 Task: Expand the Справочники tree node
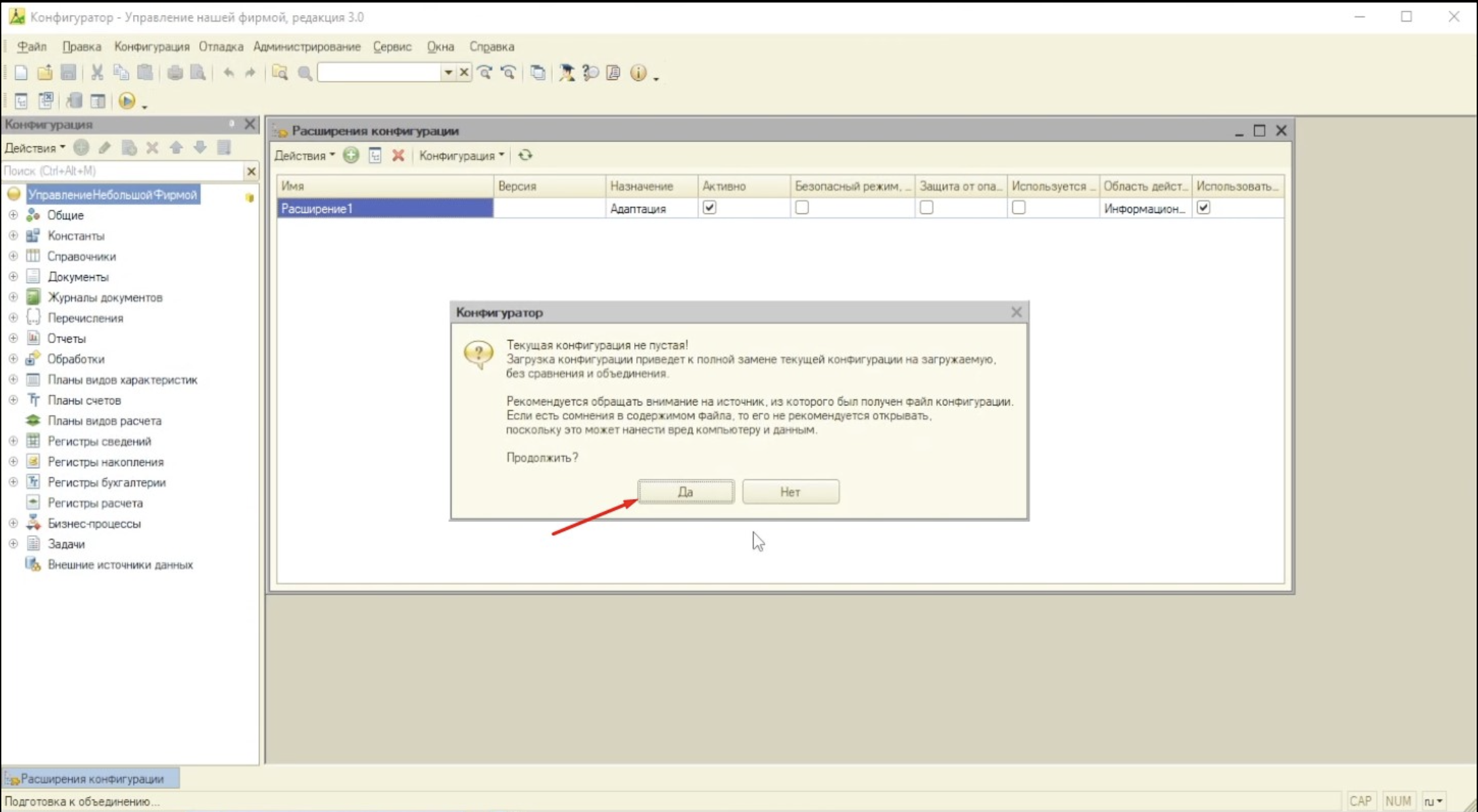coord(13,256)
